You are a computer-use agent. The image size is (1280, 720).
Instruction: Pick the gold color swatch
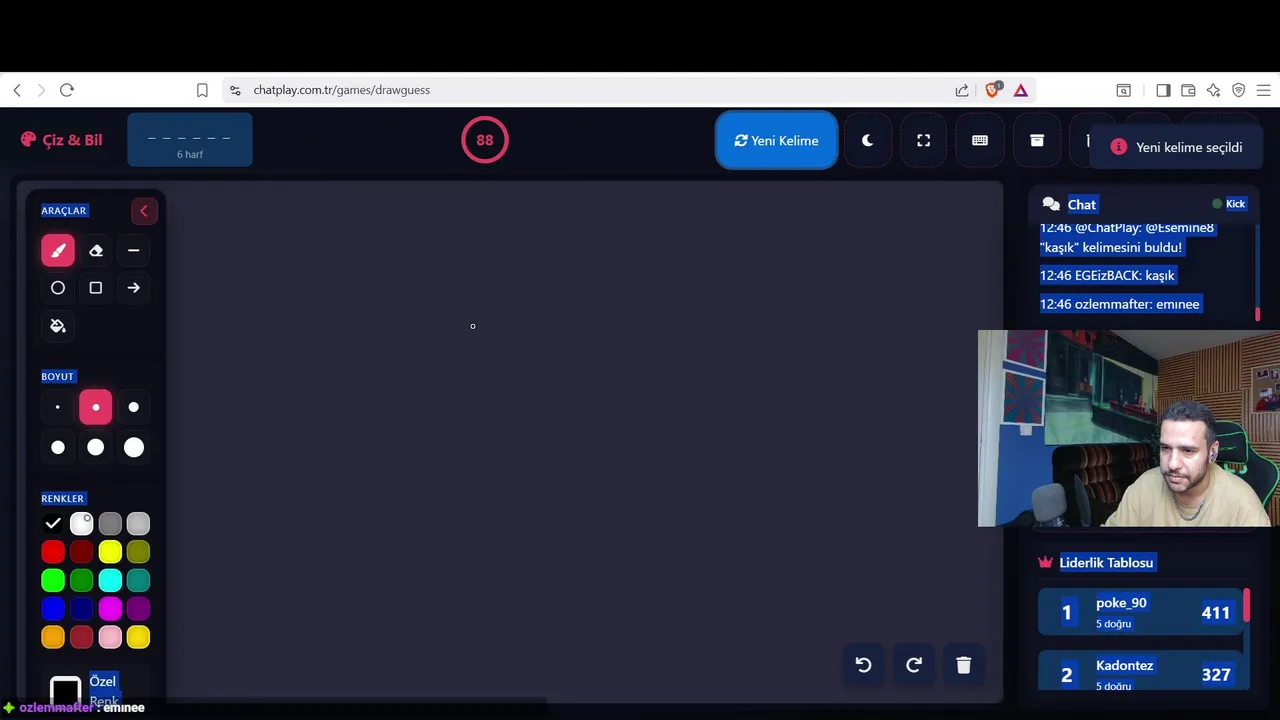click(139, 637)
